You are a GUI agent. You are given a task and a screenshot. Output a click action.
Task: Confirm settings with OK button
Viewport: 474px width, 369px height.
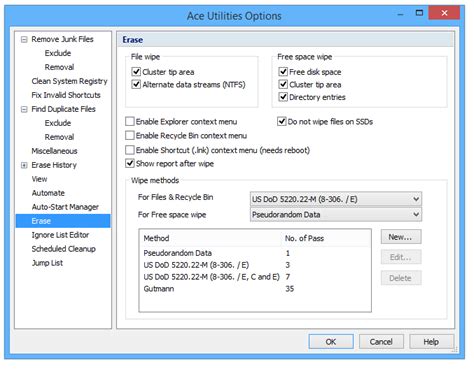(331, 342)
